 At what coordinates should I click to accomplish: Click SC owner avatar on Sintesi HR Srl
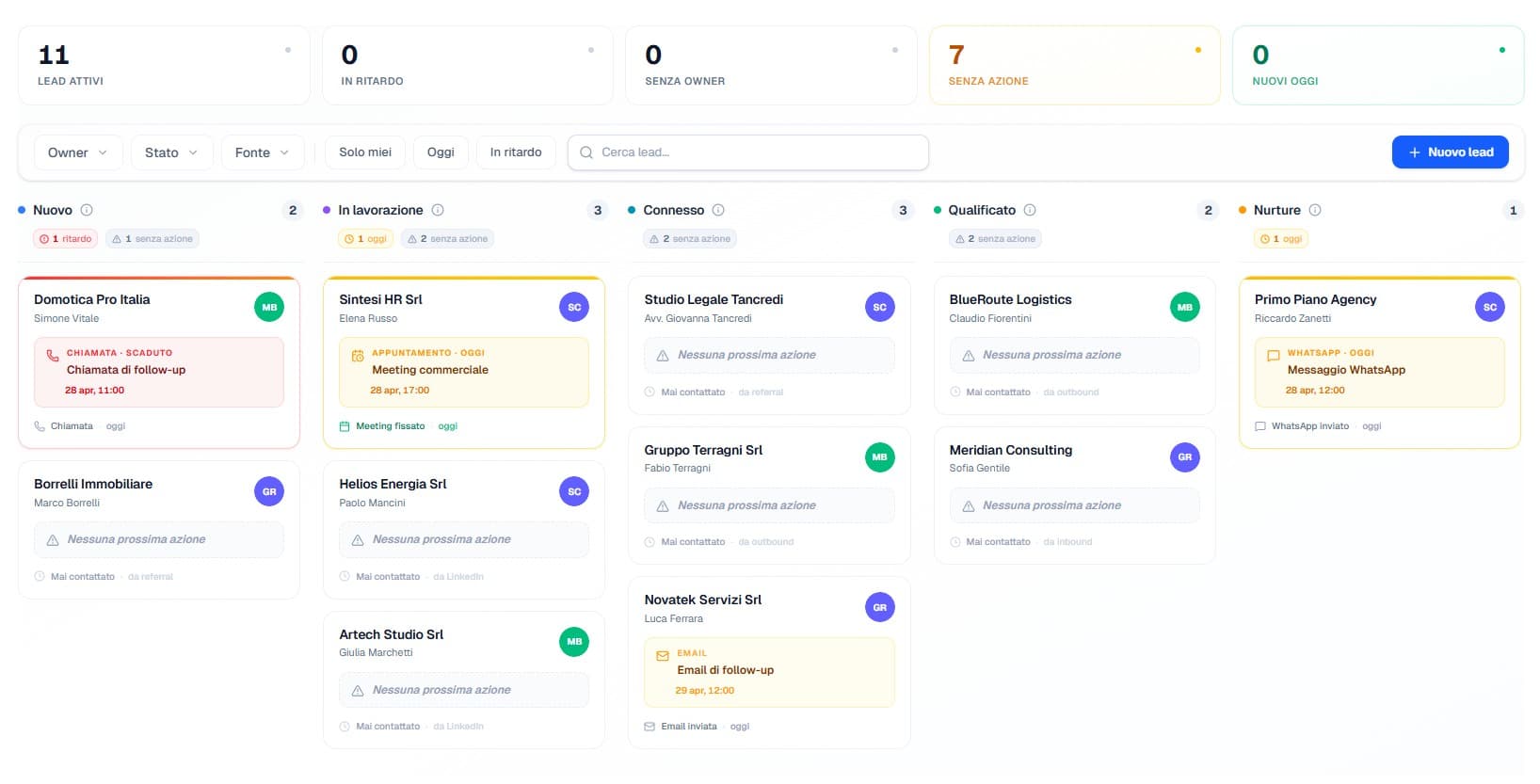pos(574,307)
